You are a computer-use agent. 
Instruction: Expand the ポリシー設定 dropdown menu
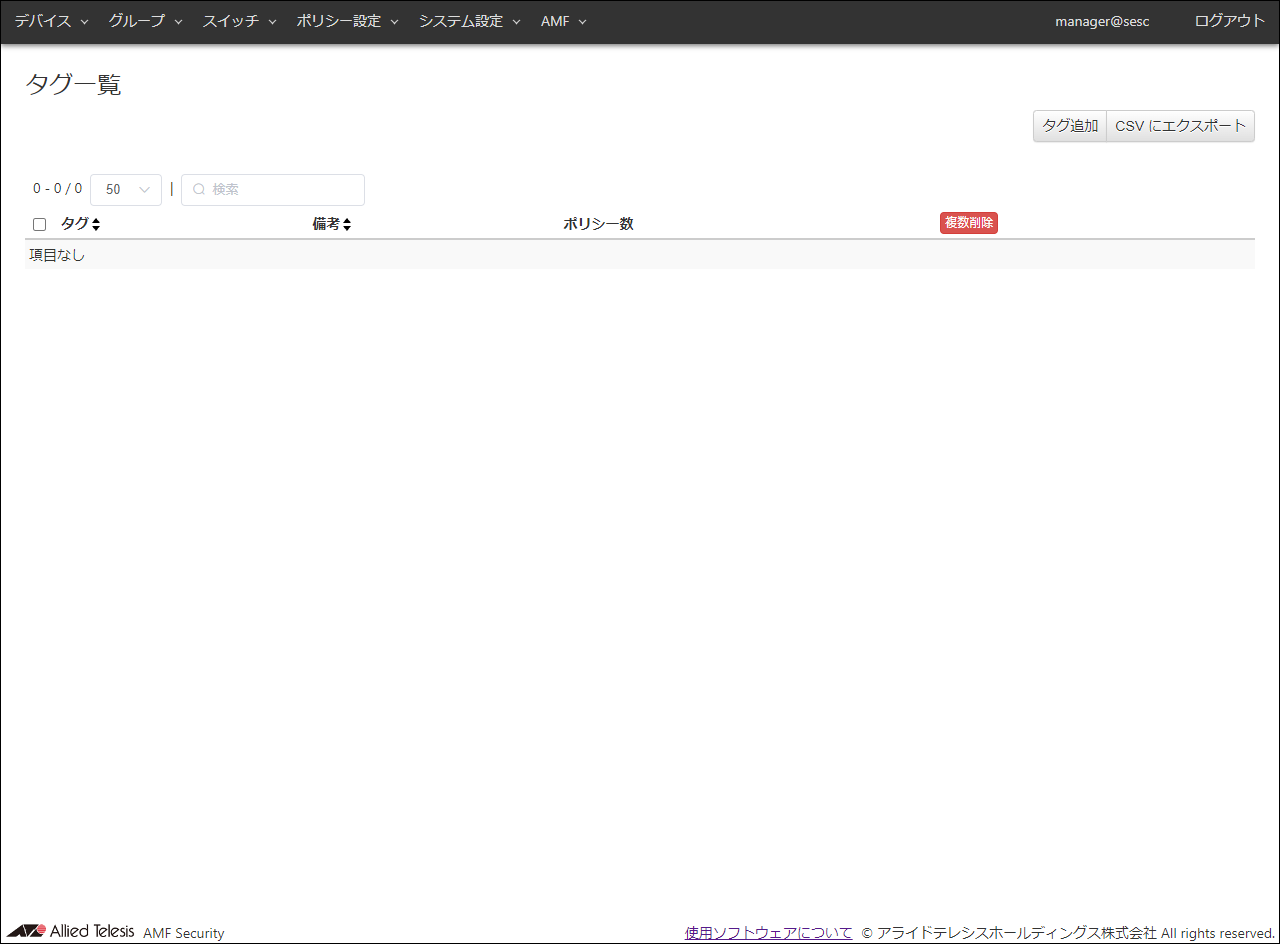click(347, 21)
